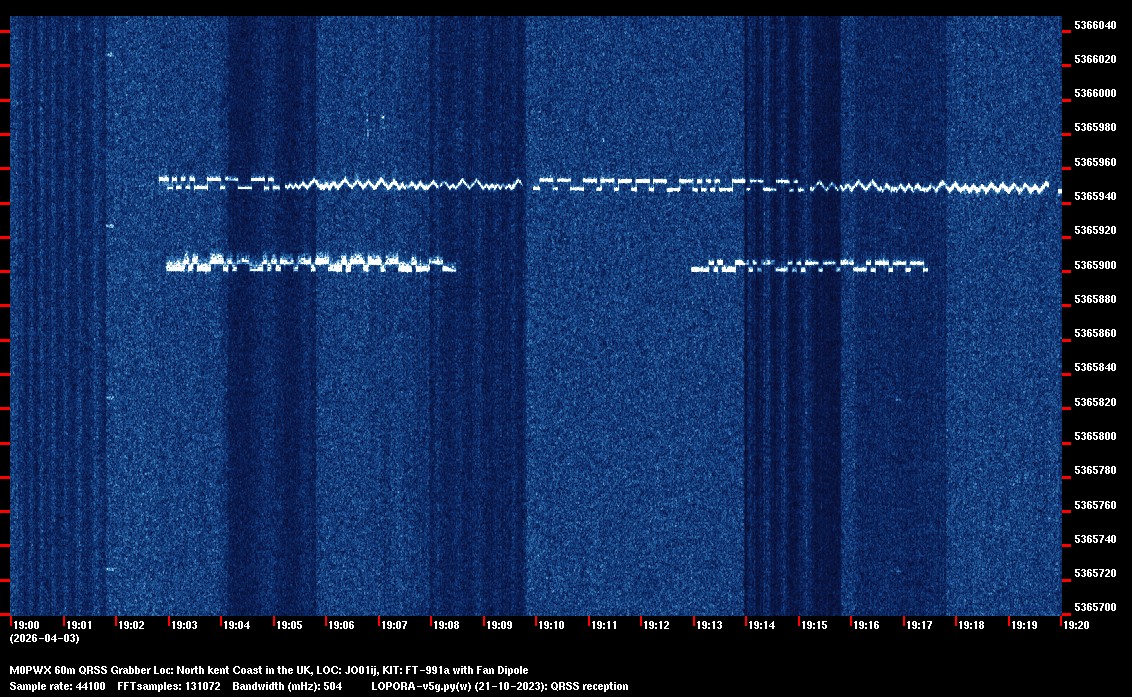
Task: Click the 5366040 frequency label
Action: coord(1095,25)
